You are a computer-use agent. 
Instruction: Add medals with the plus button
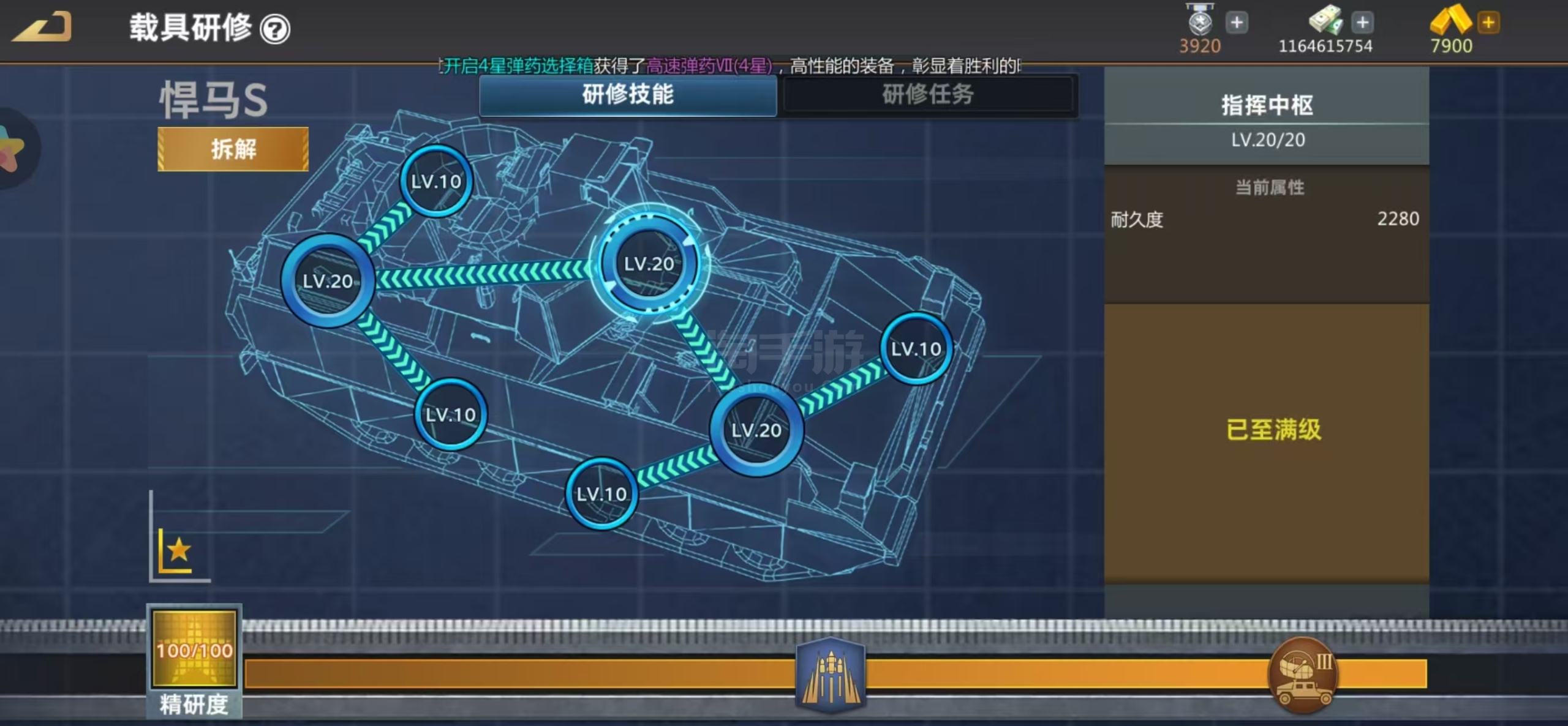1237,23
